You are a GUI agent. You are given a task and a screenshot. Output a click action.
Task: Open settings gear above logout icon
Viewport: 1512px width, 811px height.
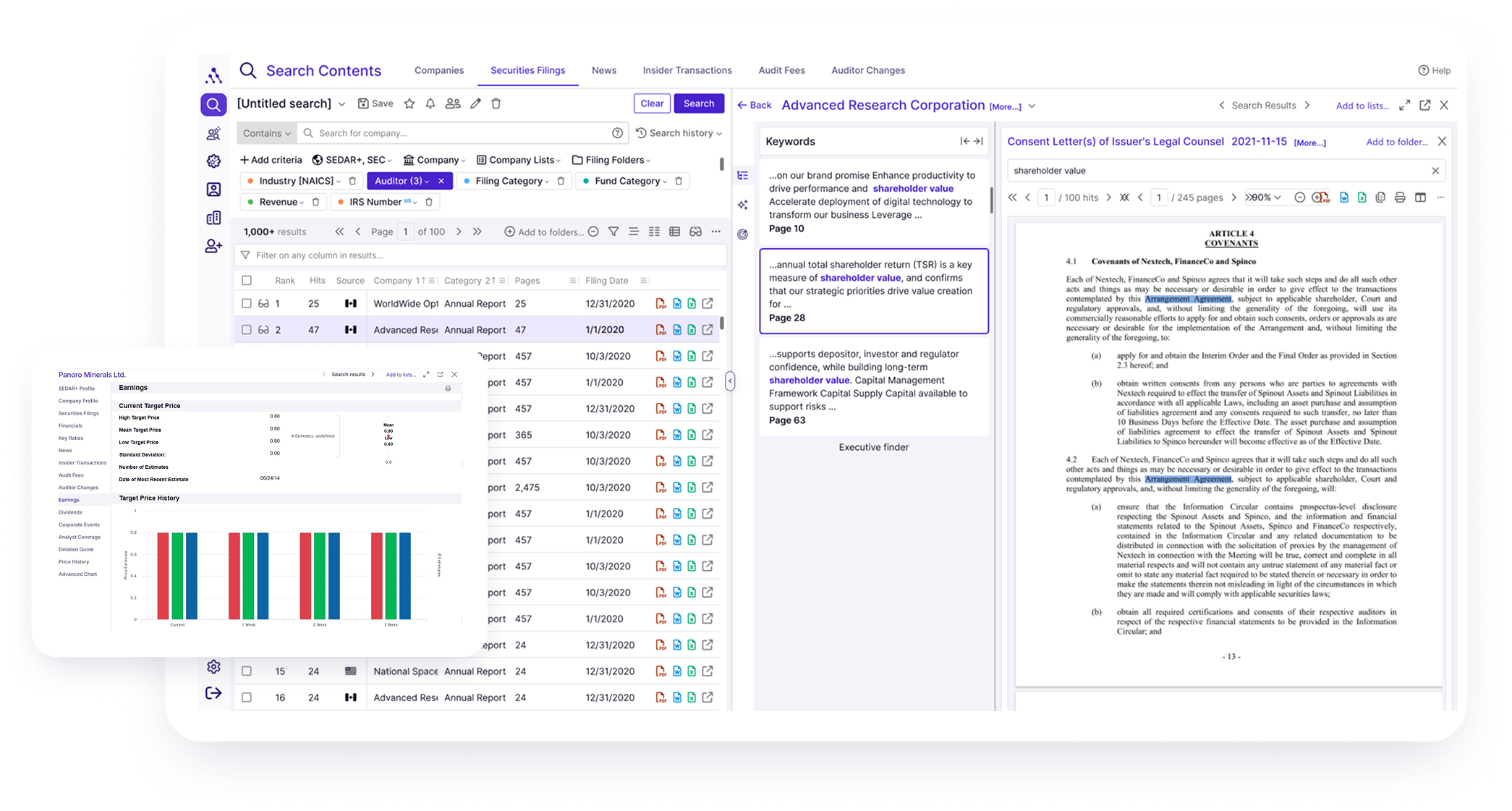[213, 666]
